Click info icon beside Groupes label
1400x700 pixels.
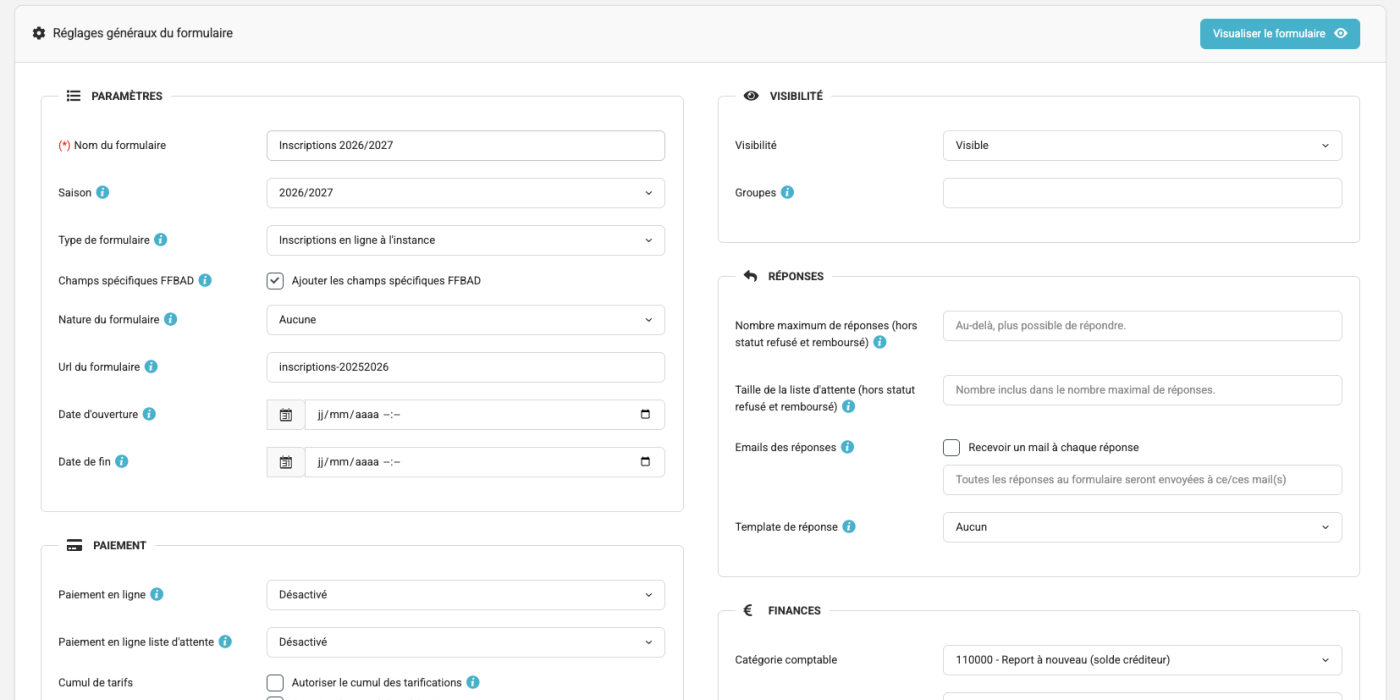click(787, 192)
